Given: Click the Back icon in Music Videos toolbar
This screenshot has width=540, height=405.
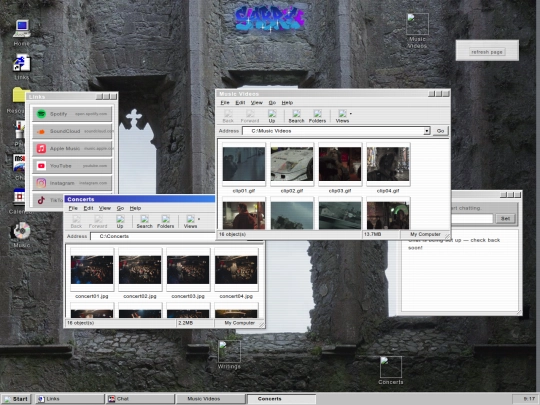Looking at the screenshot, I should coord(228,116).
